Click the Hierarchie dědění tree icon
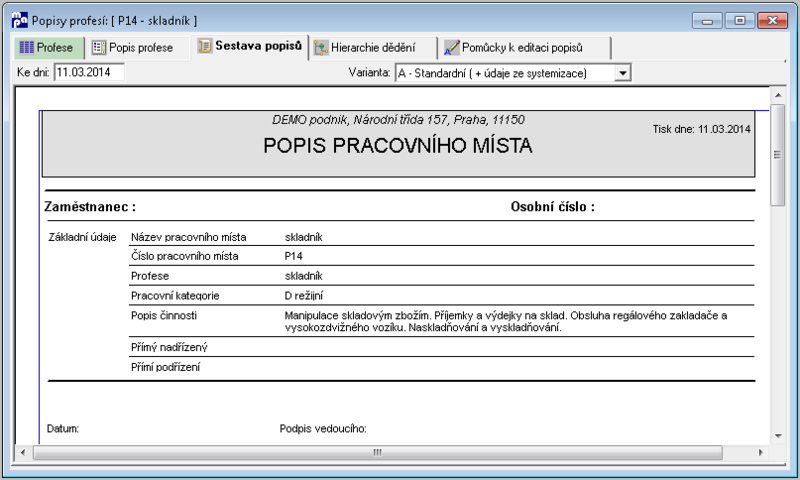The width and height of the screenshot is (800, 480). point(321,48)
